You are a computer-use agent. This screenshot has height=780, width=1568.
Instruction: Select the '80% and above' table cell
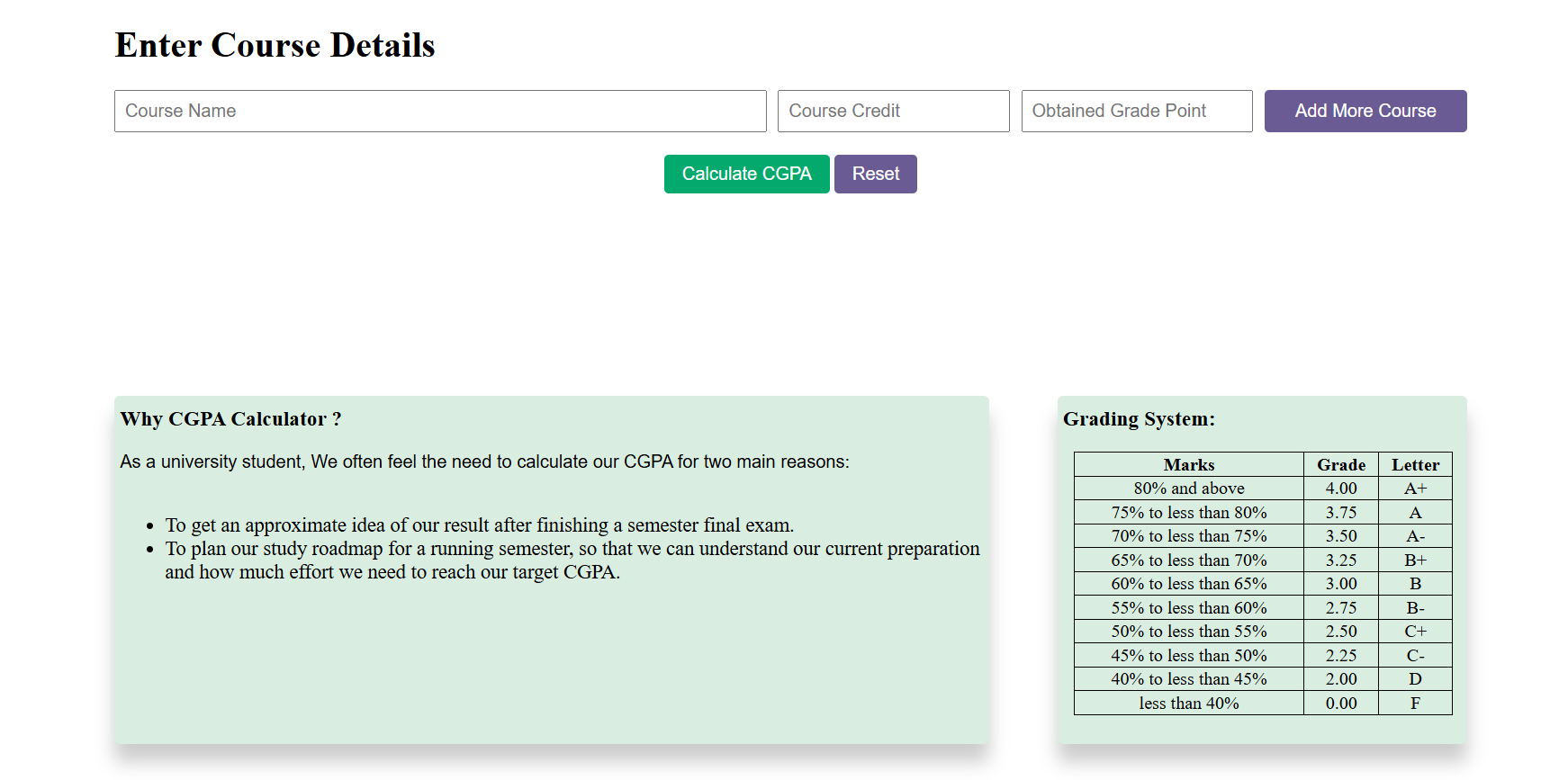tap(1189, 489)
